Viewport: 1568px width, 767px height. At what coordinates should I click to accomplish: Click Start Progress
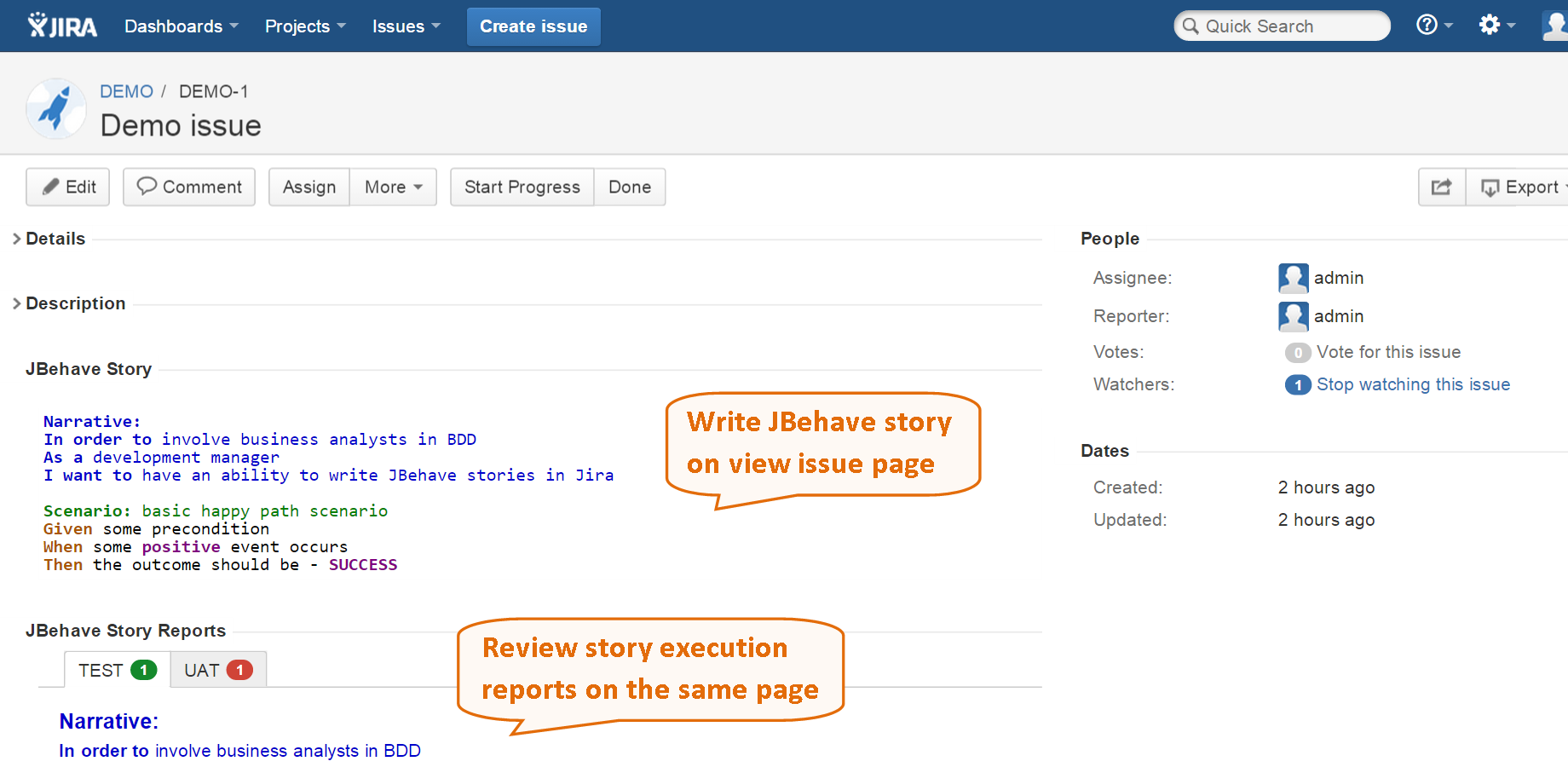522,187
